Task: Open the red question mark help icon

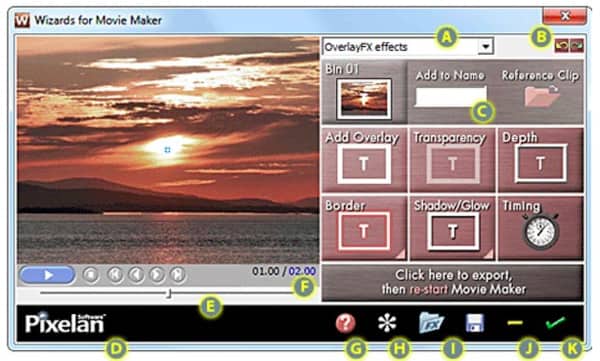Action: click(x=345, y=323)
